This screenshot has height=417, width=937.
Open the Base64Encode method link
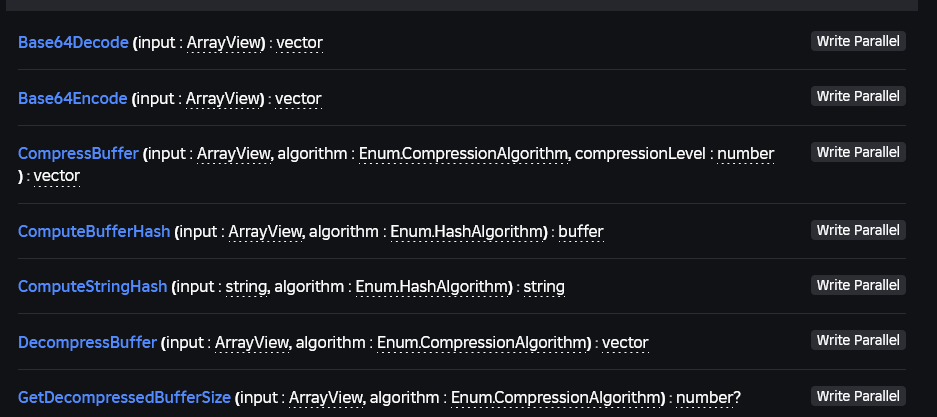coord(73,98)
